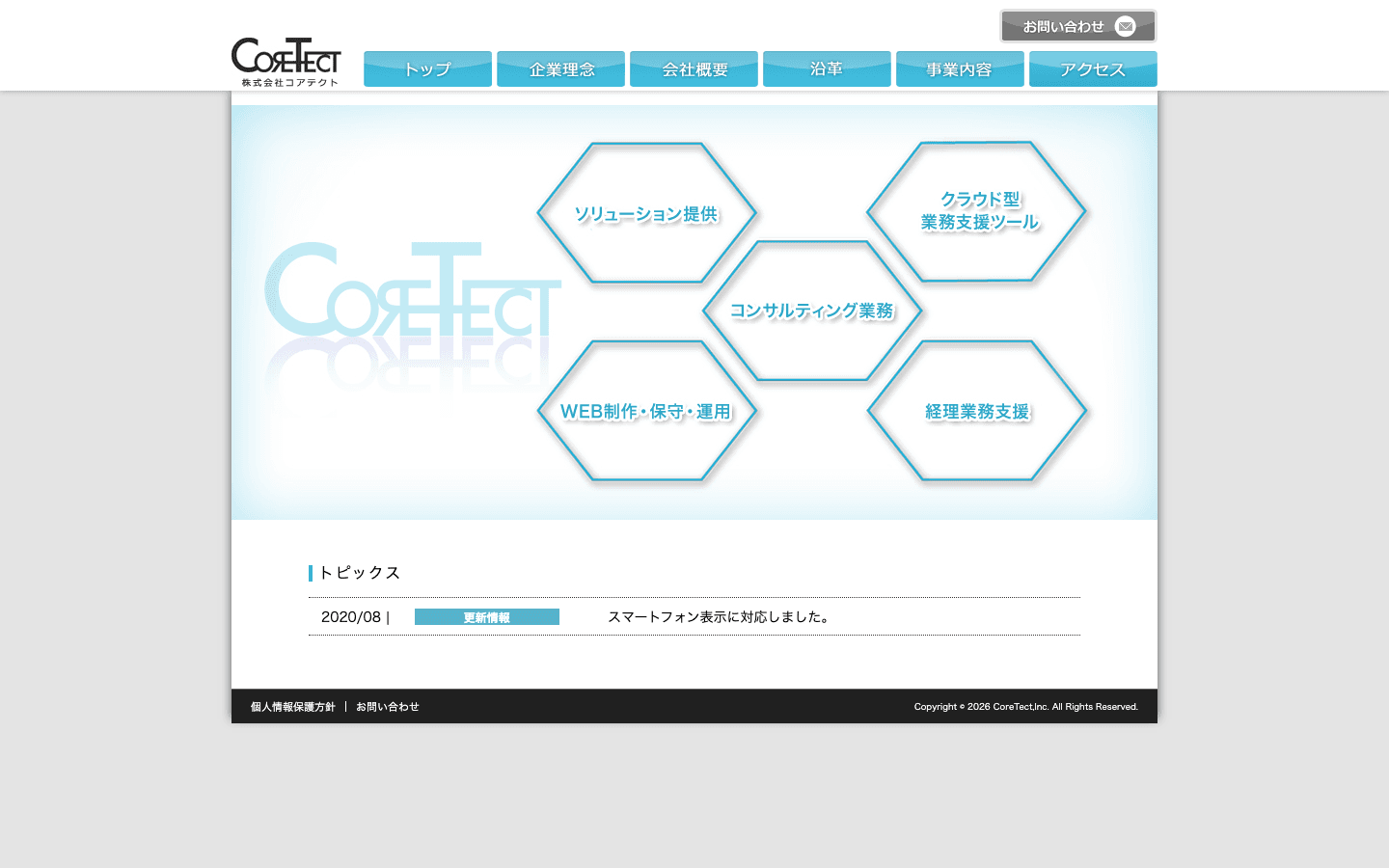Select the 沿革 navigation tab
1389x868 pixels.
click(827, 69)
